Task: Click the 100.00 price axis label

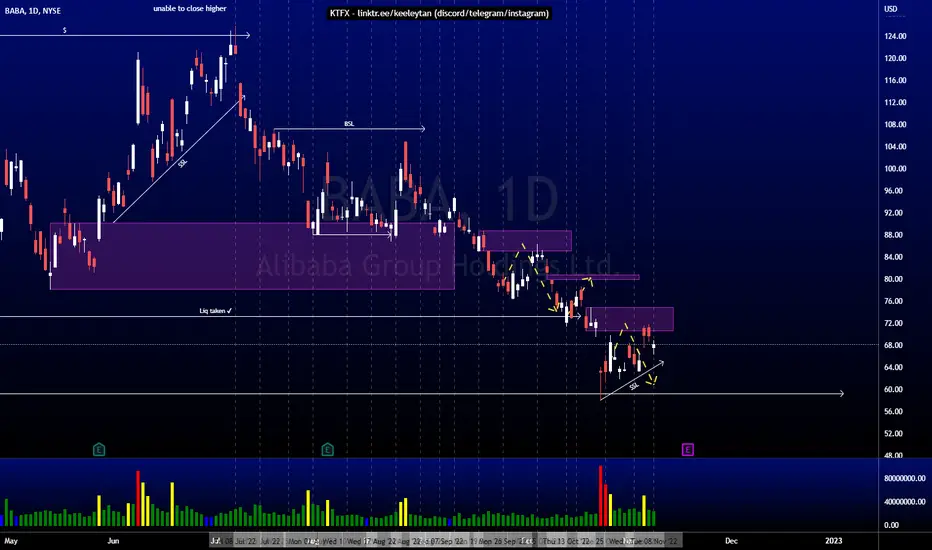Action: pos(895,169)
